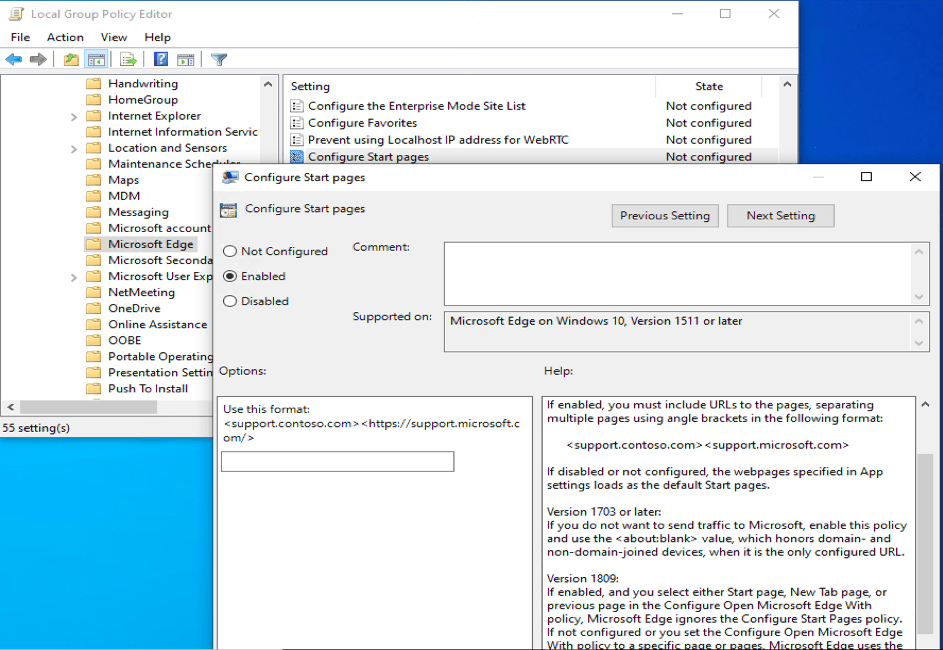This screenshot has height=650, width=943.
Task: Click the NetMeeting folder icon
Action: [x=93, y=292]
